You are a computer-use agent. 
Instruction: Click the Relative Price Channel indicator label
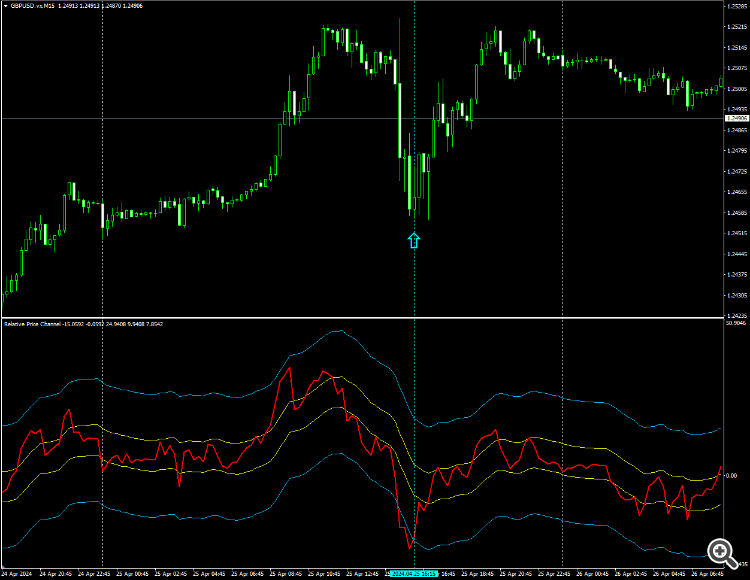[32, 324]
